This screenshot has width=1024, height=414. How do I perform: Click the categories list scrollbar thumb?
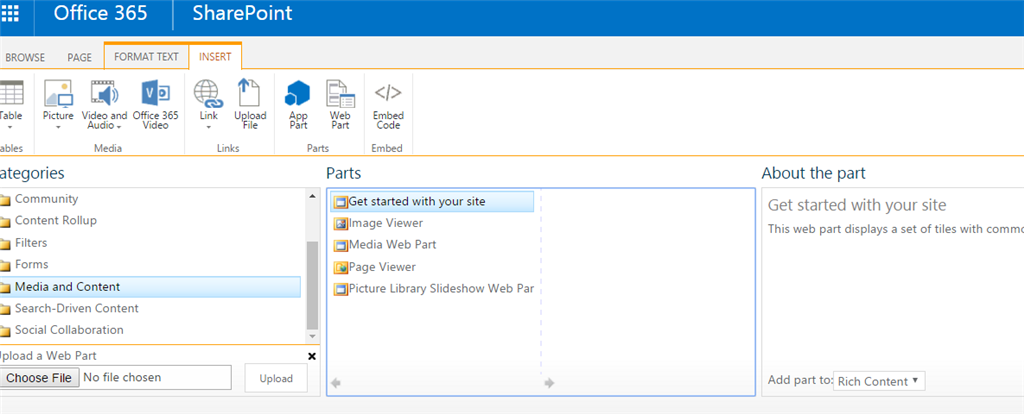[312, 285]
